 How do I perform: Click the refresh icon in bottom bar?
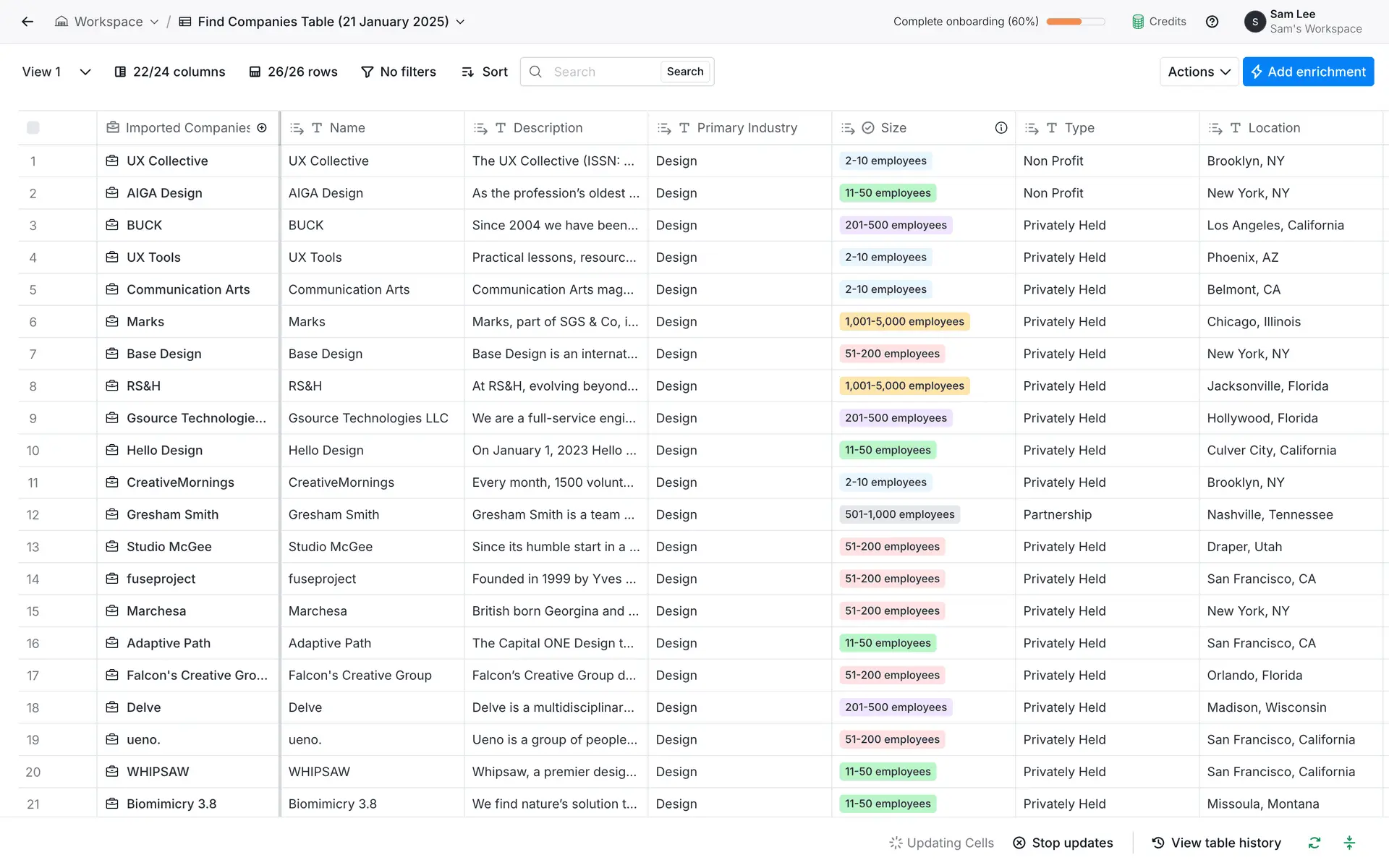click(x=1314, y=843)
